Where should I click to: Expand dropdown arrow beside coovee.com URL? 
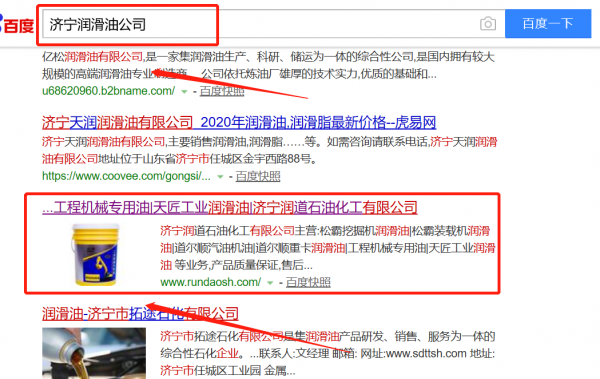pyautogui.click(x=220, y=176)
